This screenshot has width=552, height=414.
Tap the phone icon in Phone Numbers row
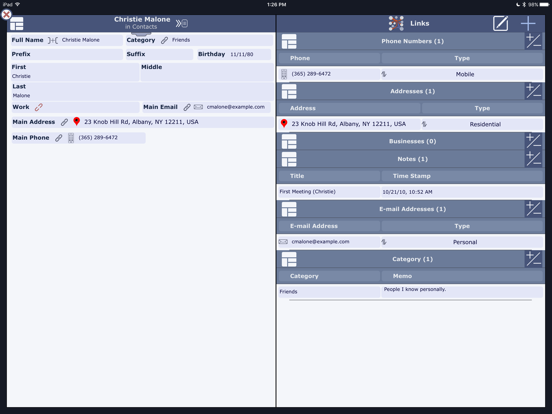pos(284,74)
